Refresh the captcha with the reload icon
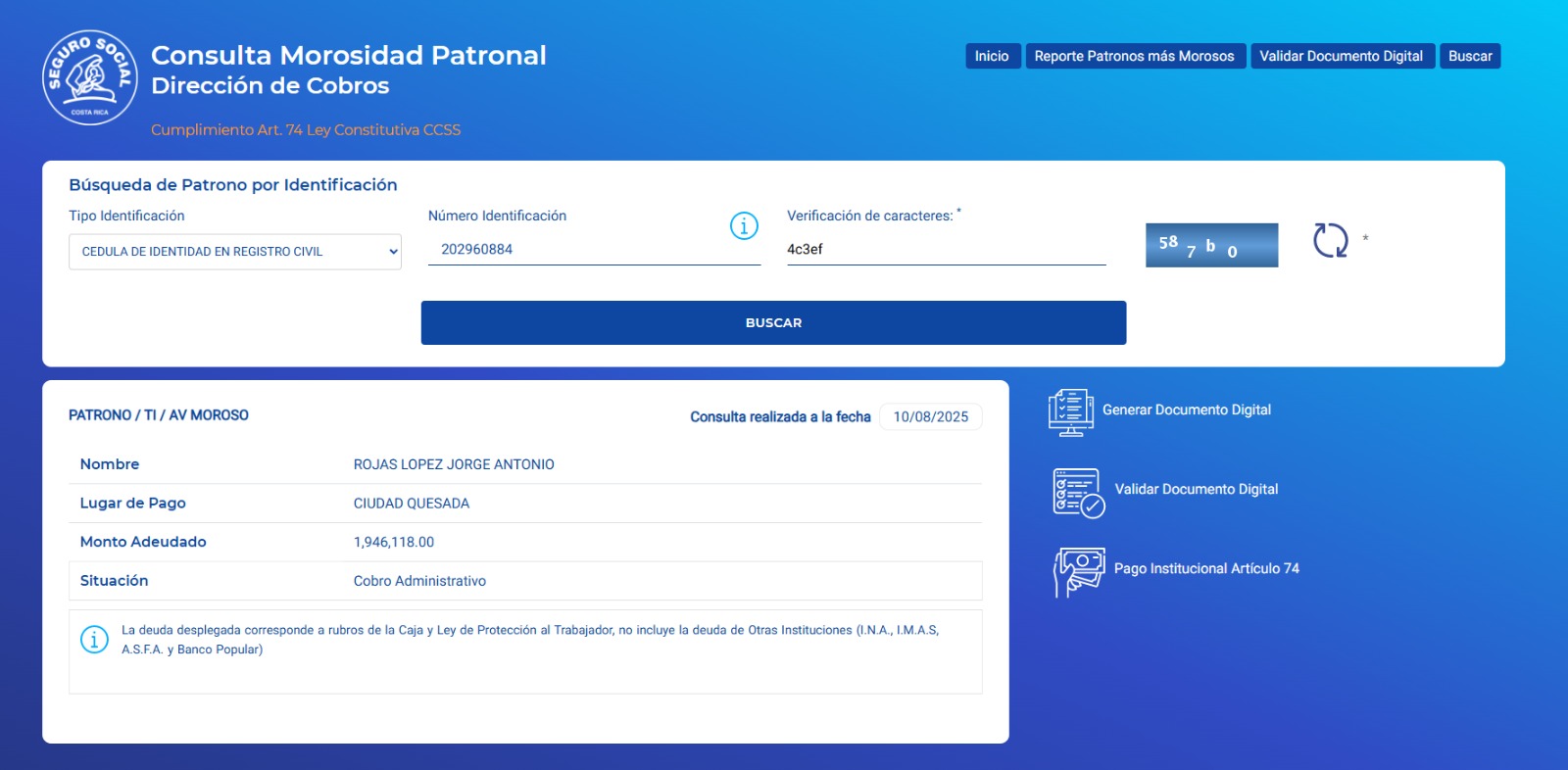 tap(1330, 240)
